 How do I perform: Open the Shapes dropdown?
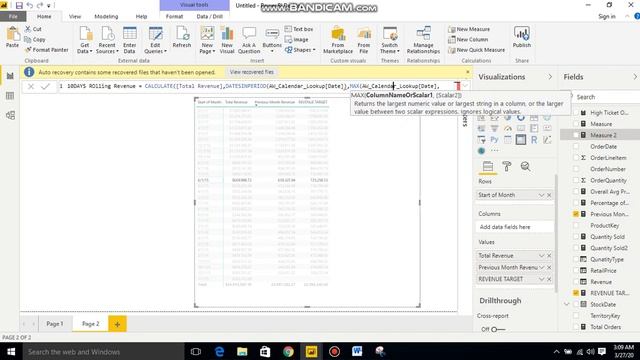click(300, 50)
